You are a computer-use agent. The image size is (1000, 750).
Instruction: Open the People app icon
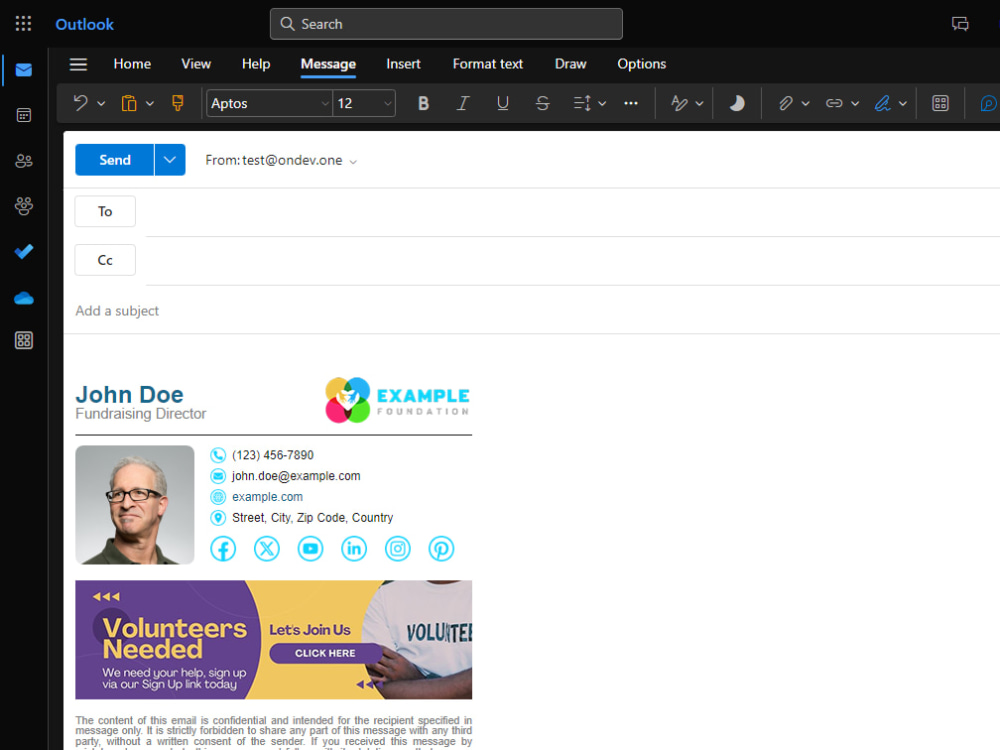point(23,161)
